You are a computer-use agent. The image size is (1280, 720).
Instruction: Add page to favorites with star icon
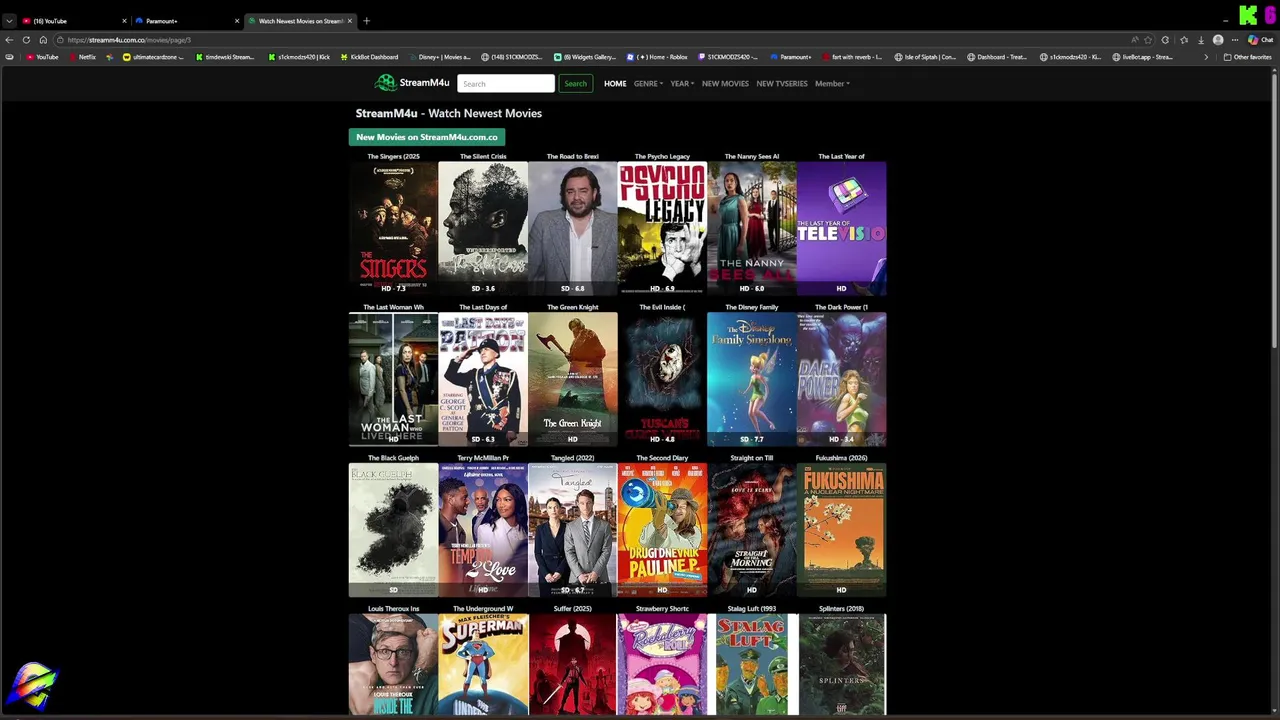point(1149,40)
